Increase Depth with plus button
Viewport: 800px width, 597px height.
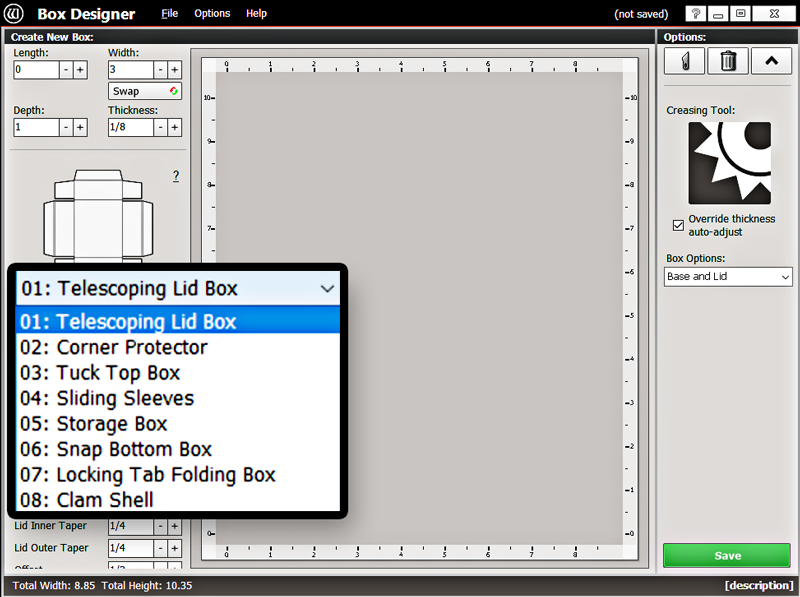(x=80, y=128)
